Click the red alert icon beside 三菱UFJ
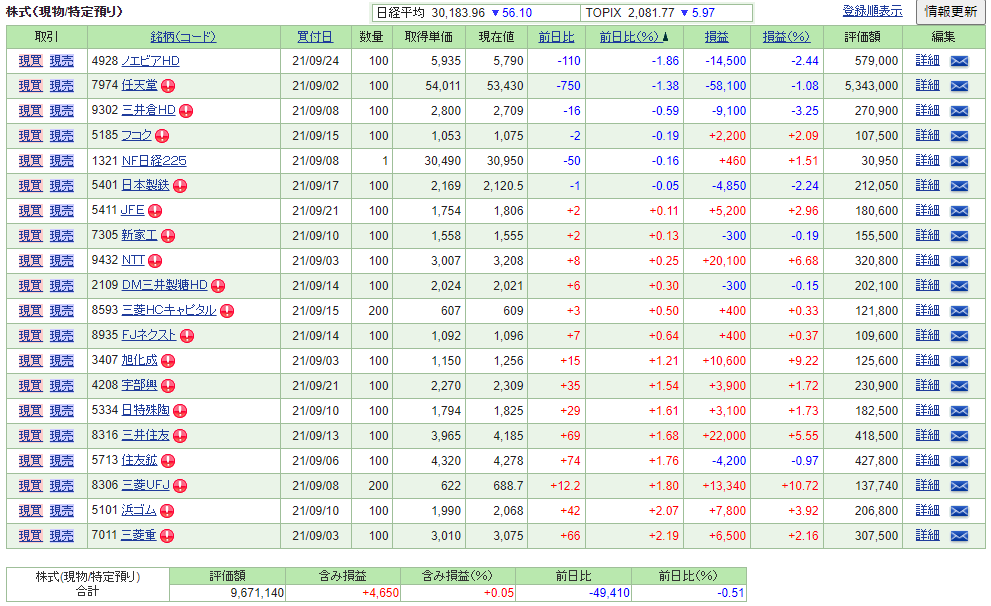 coord(180,486)
